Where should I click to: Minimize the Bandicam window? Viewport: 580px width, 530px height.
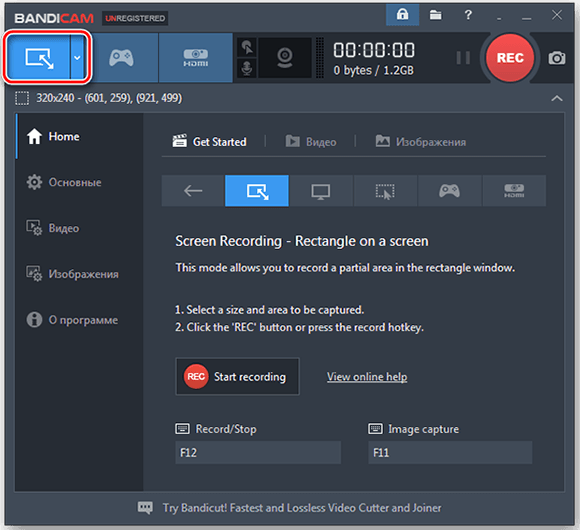(526, 17)
